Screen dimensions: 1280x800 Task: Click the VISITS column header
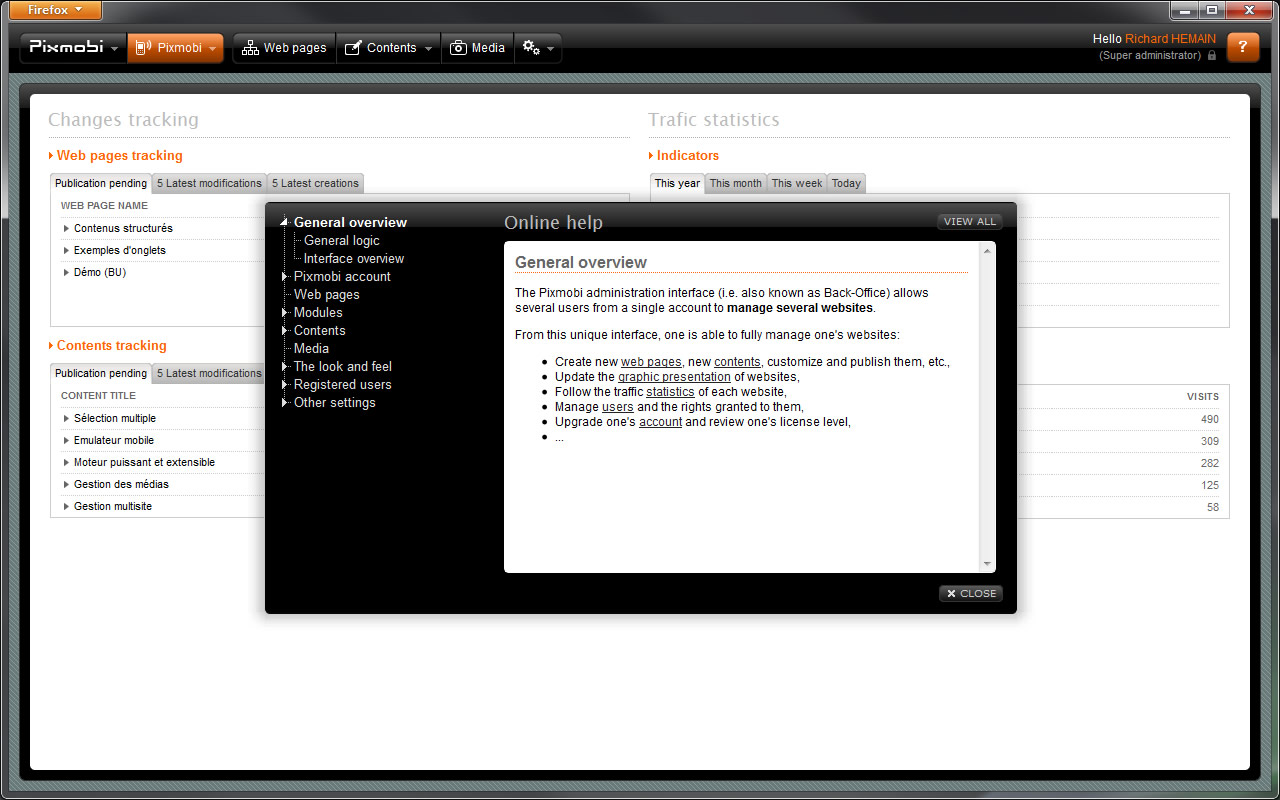tap(1203, 396)
